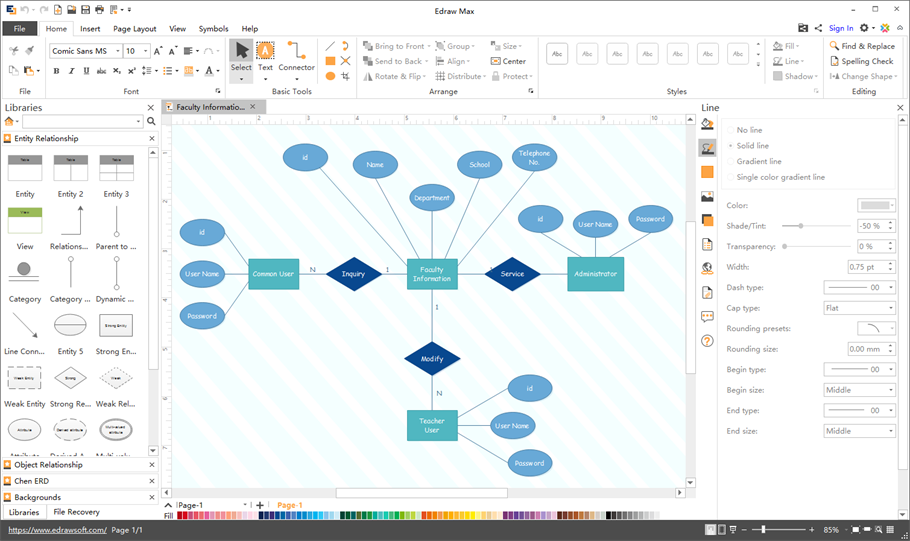The width and height of the screenshot is (910, 541).
Task: Click the library search input field
Action: 82,121
